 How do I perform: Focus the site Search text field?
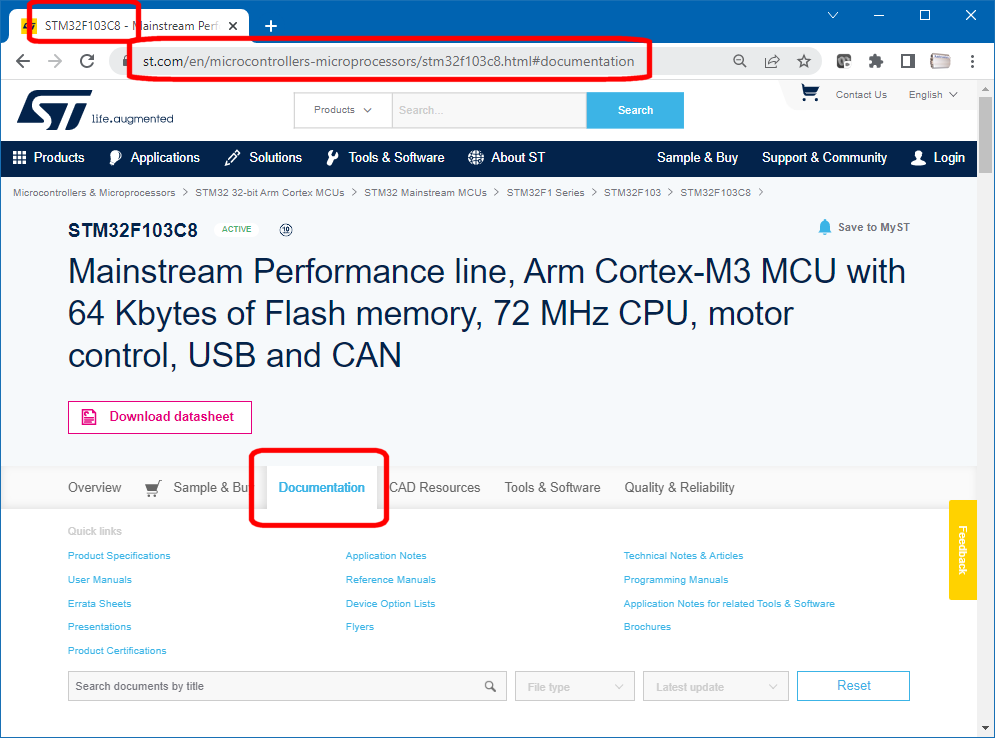coord(489,110)
